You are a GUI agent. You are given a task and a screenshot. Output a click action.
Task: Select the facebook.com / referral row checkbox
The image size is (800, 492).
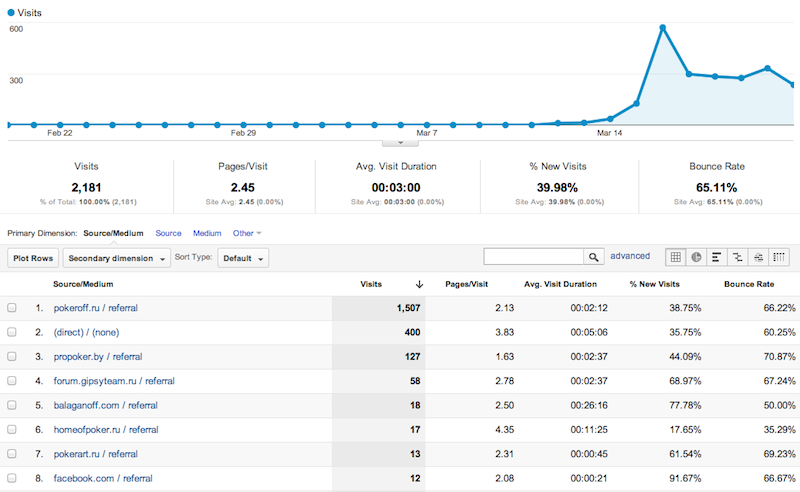(x=12, y=478)
